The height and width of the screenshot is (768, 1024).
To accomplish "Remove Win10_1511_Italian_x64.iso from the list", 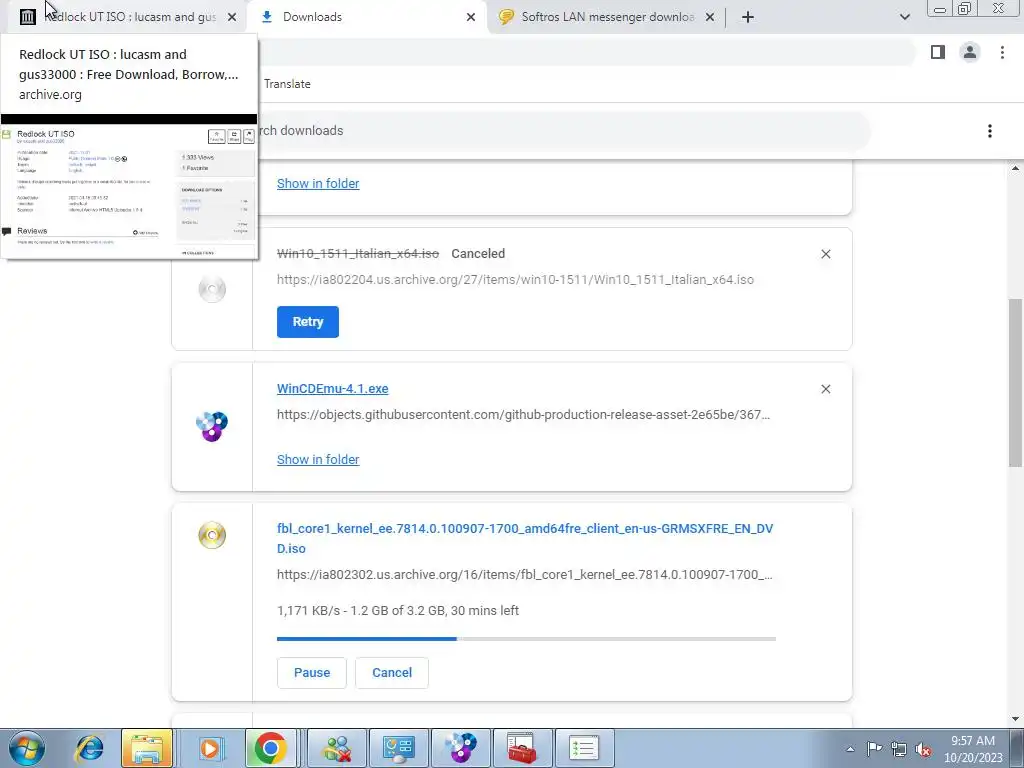I will 825,254.
